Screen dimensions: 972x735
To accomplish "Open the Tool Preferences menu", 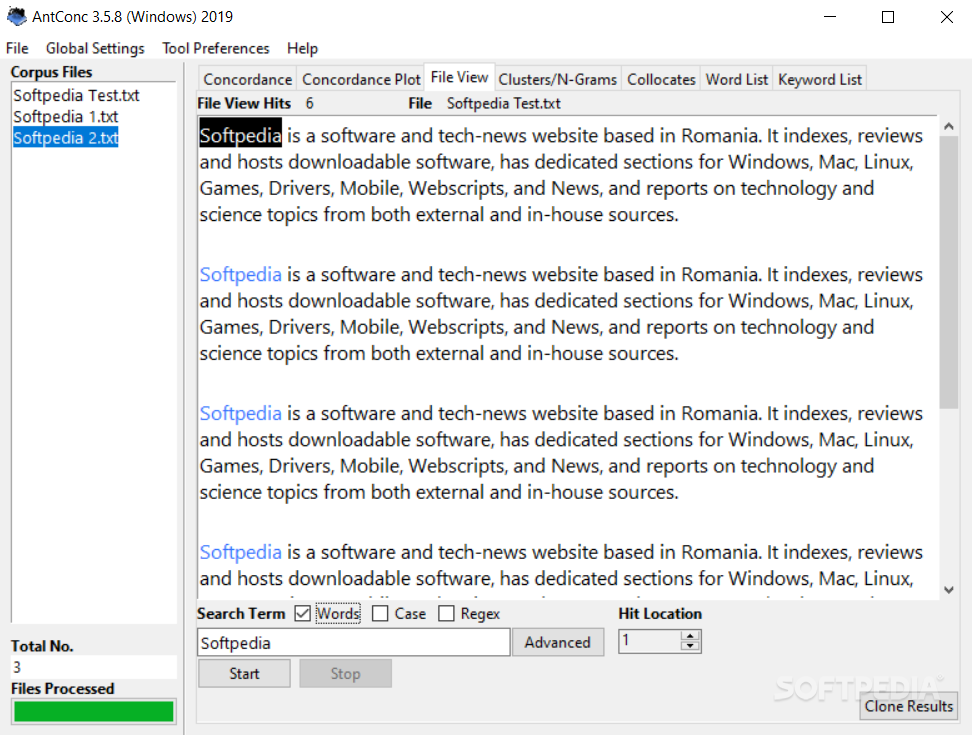I will pos(216,48).
